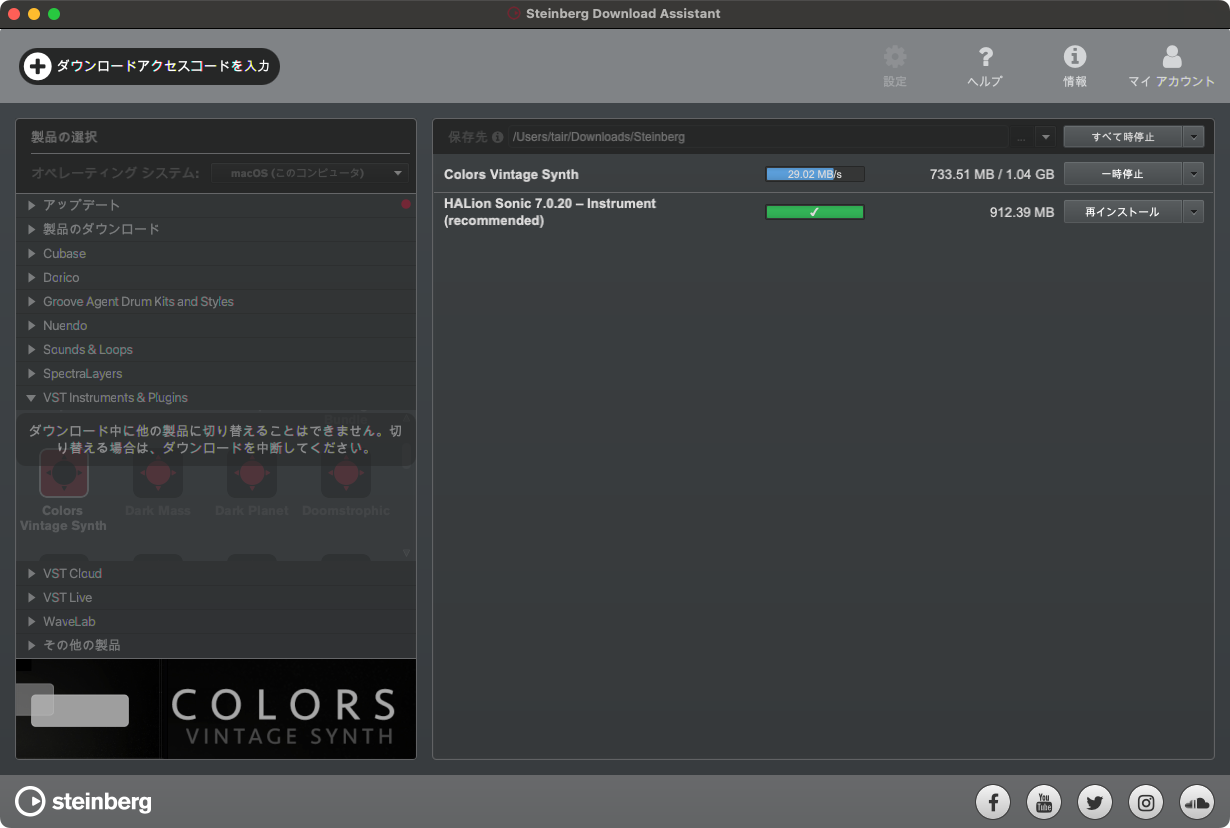Open the 設定 gear icon
Image resolution: width=1230 pixels, height=828 pixels.
[895, 57]
